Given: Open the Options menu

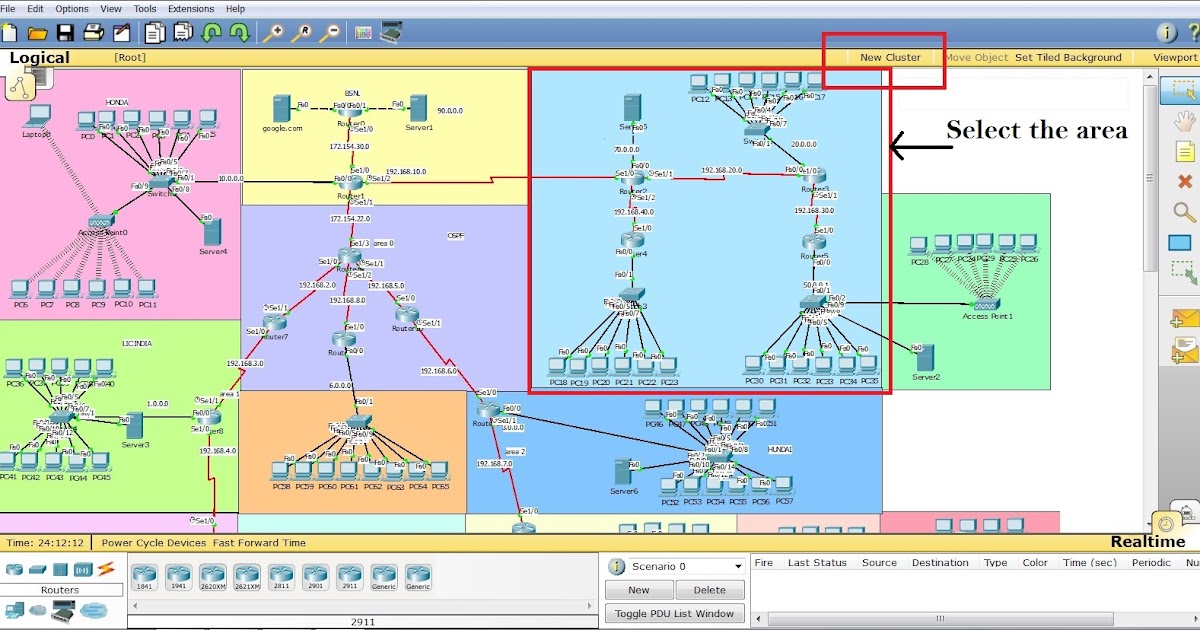Looking at the screenshot, I should pos(71,8).
